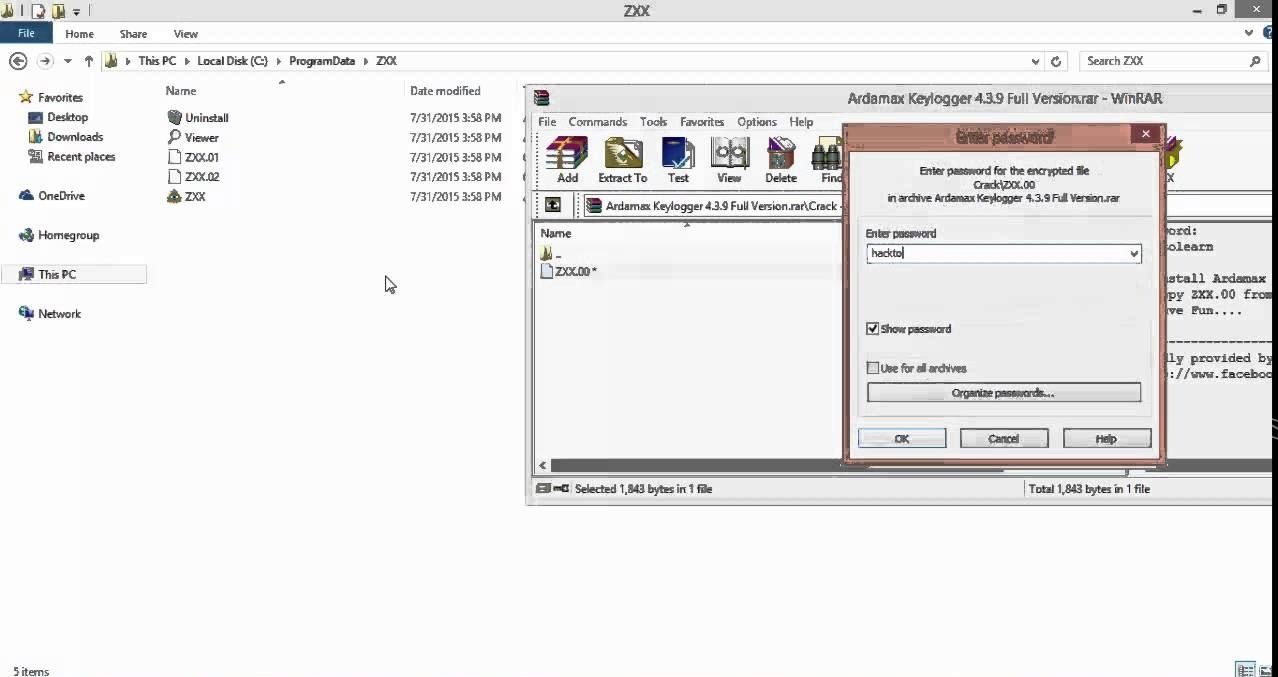Click the Explorer Back arrow
Screen dimensions: 1278x677
pos(18,61)
